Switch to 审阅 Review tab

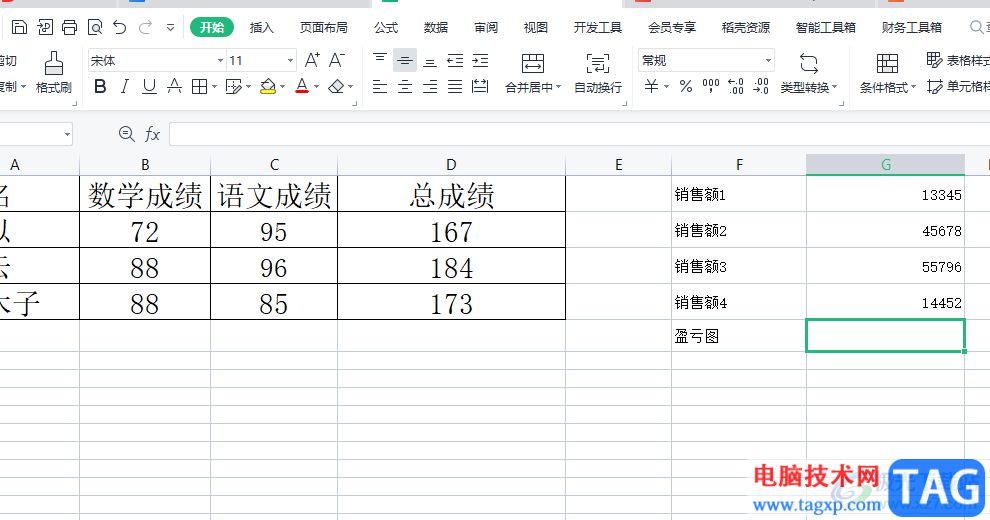point(486,27)
